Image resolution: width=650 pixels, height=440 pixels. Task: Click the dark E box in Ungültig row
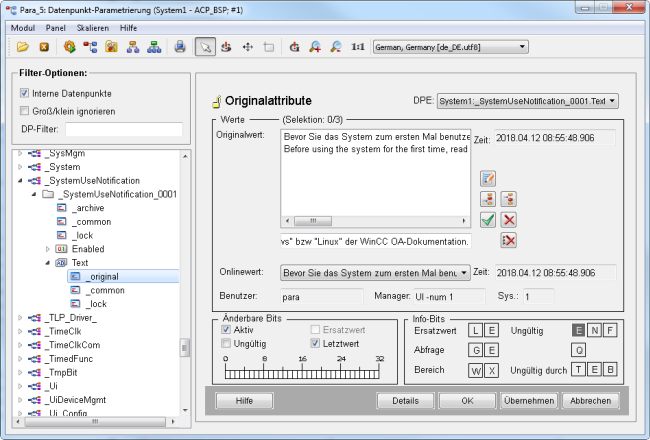(579, 331)
